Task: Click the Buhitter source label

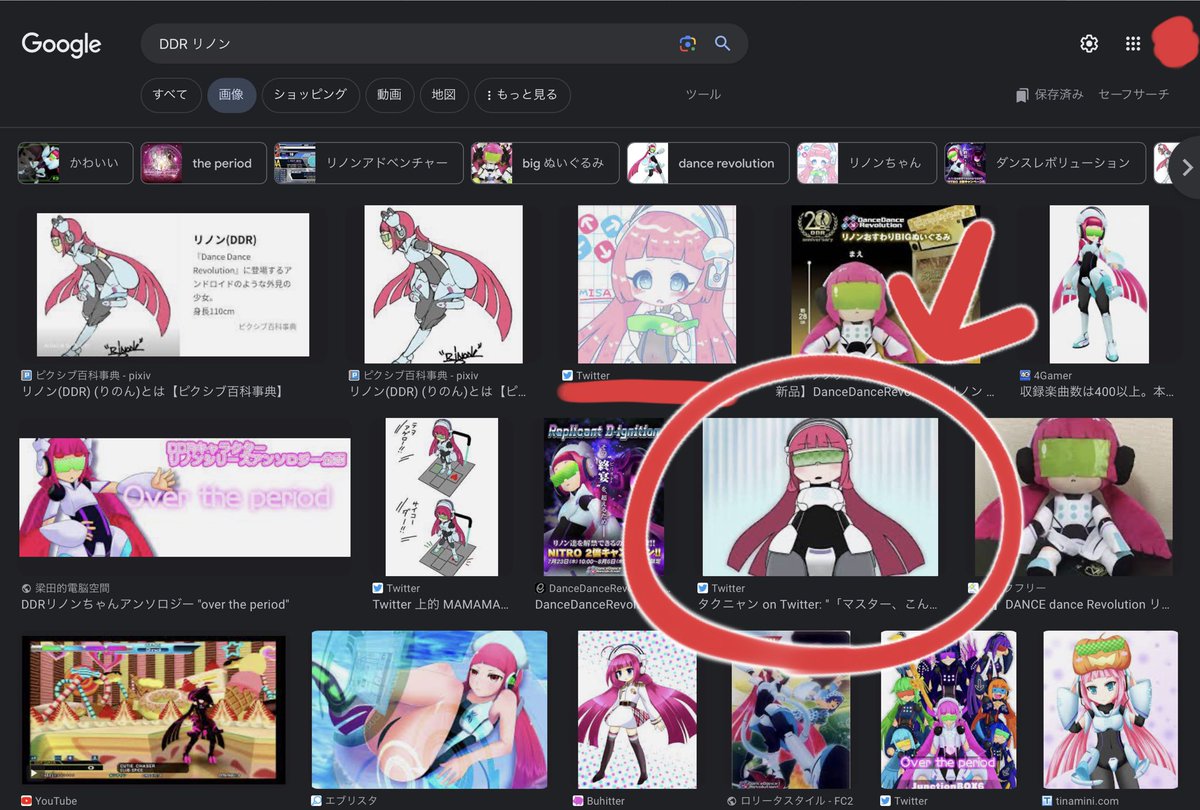Action: [x=598, y=801]
